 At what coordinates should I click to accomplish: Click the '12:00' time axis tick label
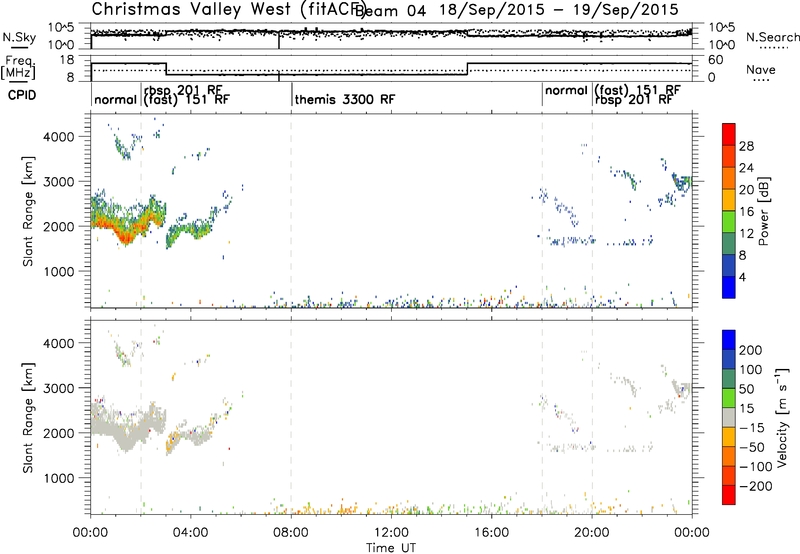tap(391, 533)
